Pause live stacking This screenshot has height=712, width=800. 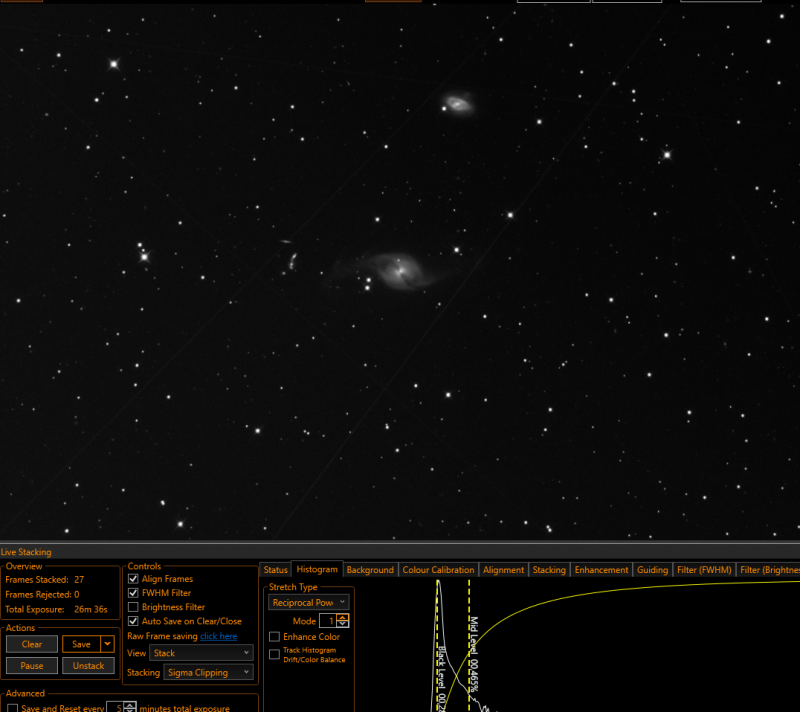pos(32,665)
